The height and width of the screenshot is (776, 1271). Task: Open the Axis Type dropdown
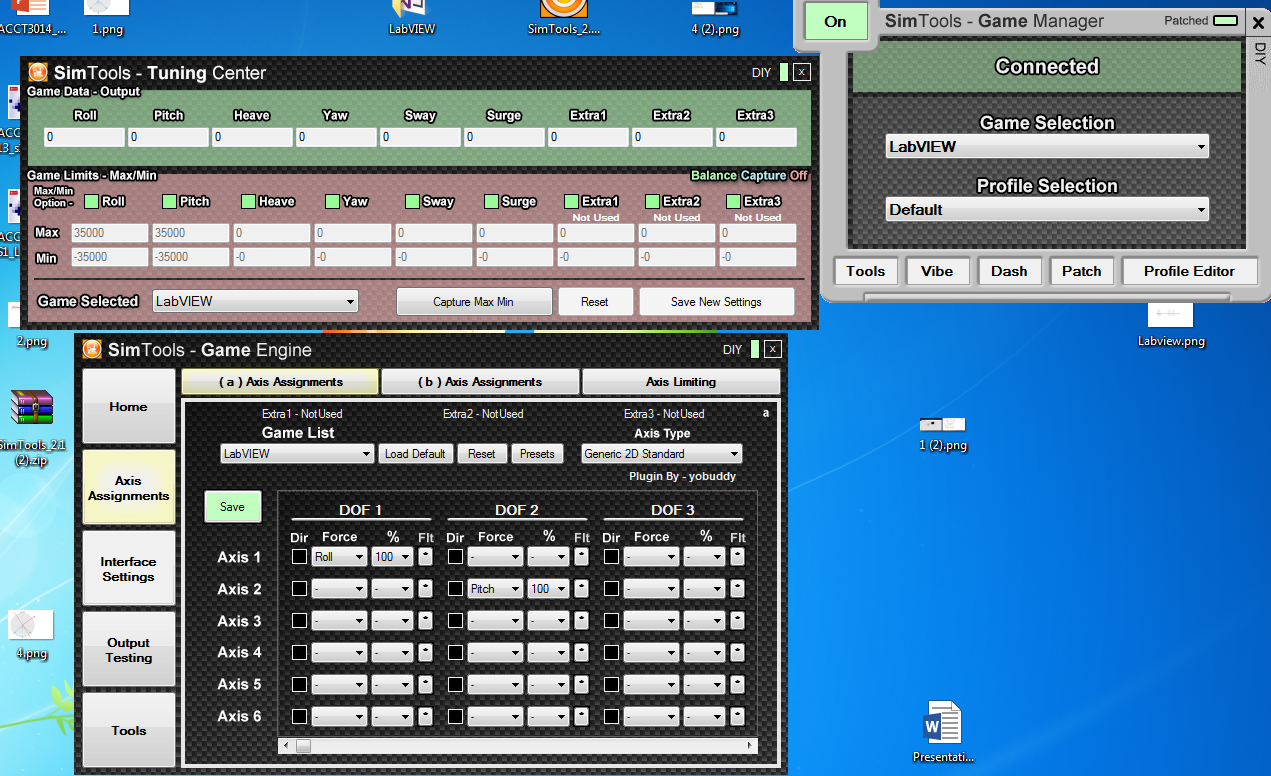tap(662, 454)
